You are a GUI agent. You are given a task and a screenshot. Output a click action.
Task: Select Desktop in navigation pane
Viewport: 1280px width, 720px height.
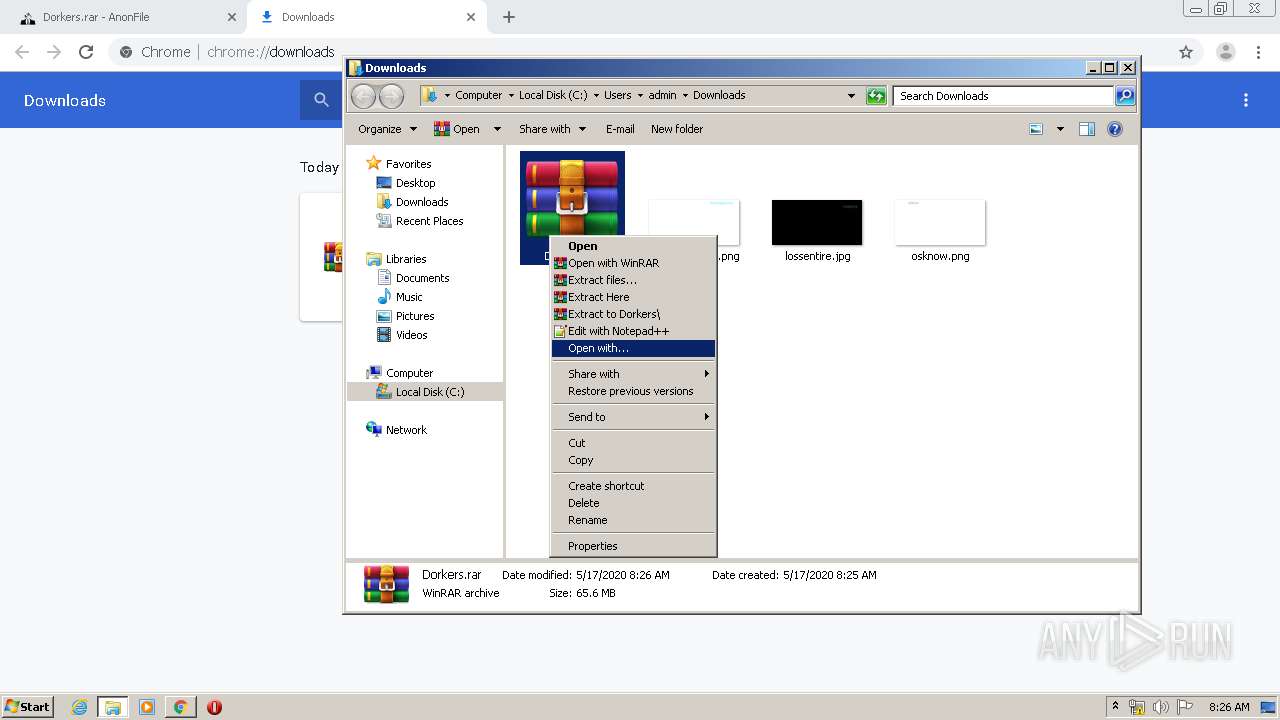[415, 183]
